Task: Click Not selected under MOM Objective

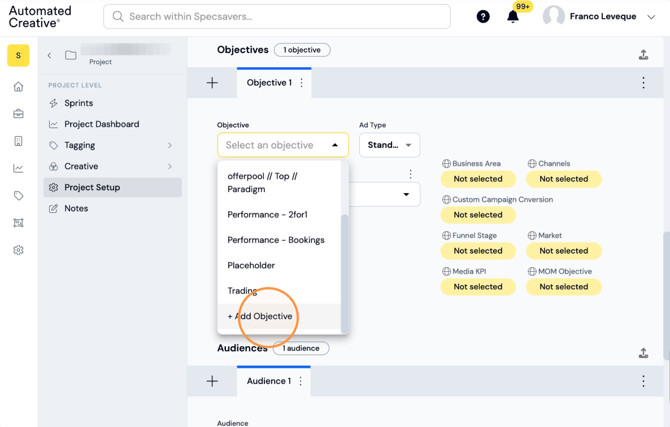Action: tap(564, 287)
